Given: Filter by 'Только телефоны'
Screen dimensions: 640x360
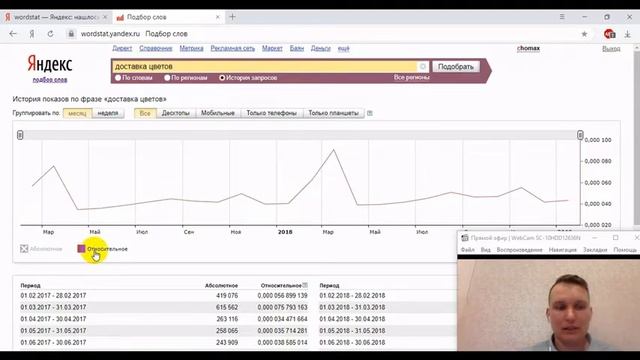Looking at the screenshot, I should [271, 113].
